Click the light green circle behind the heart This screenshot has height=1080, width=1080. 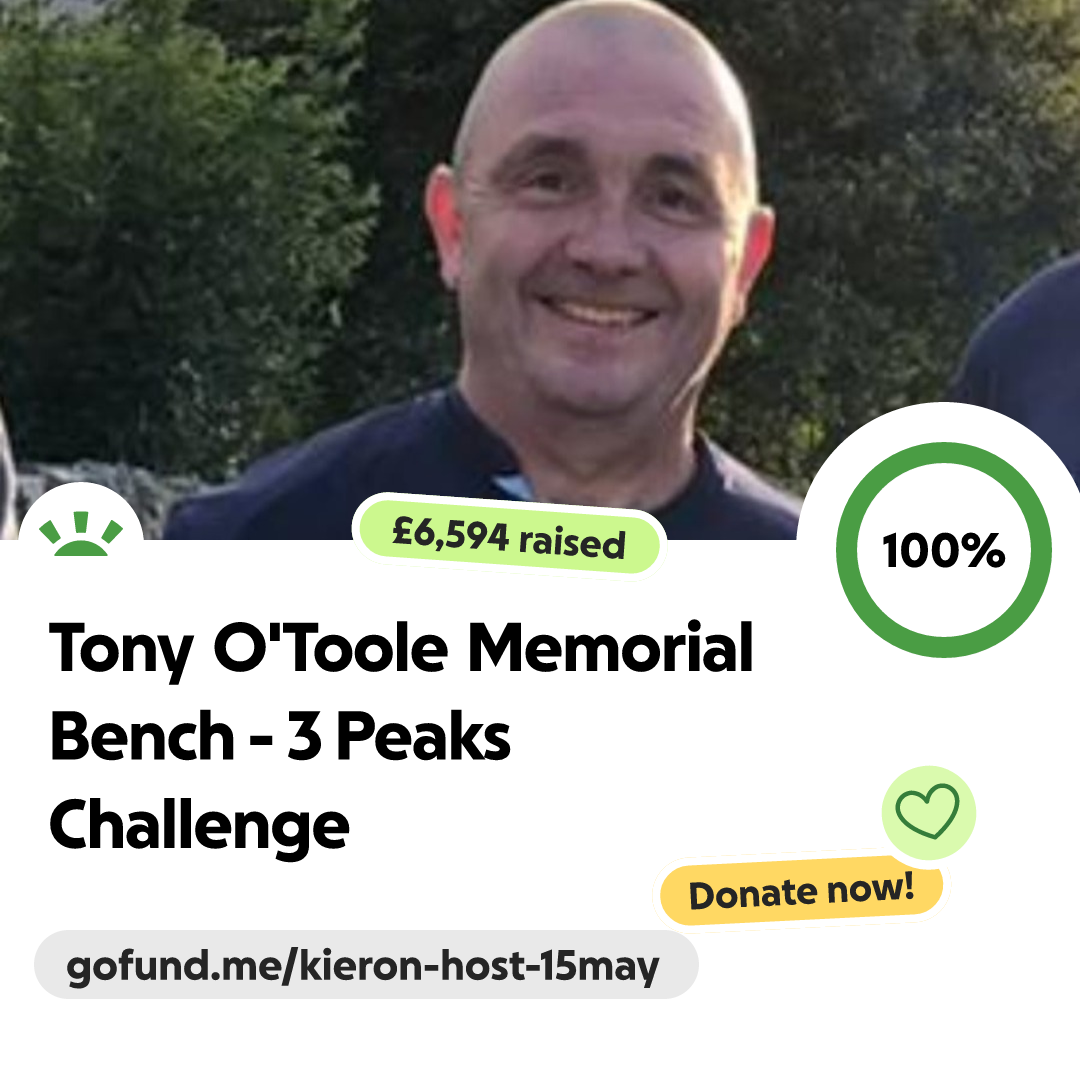click(928, 812)
